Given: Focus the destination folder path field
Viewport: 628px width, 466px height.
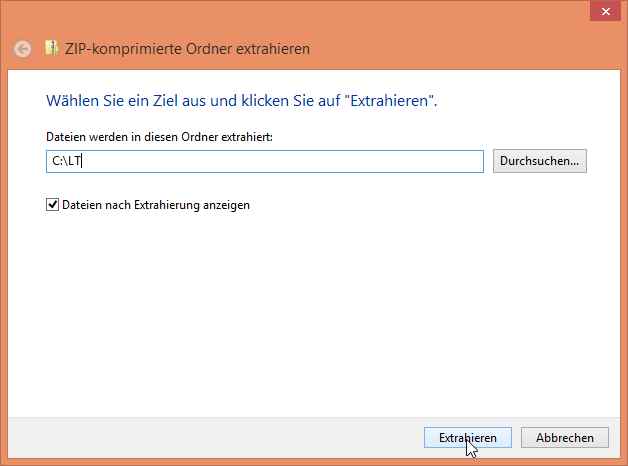Looking at the screenshot, I should 265,161.
